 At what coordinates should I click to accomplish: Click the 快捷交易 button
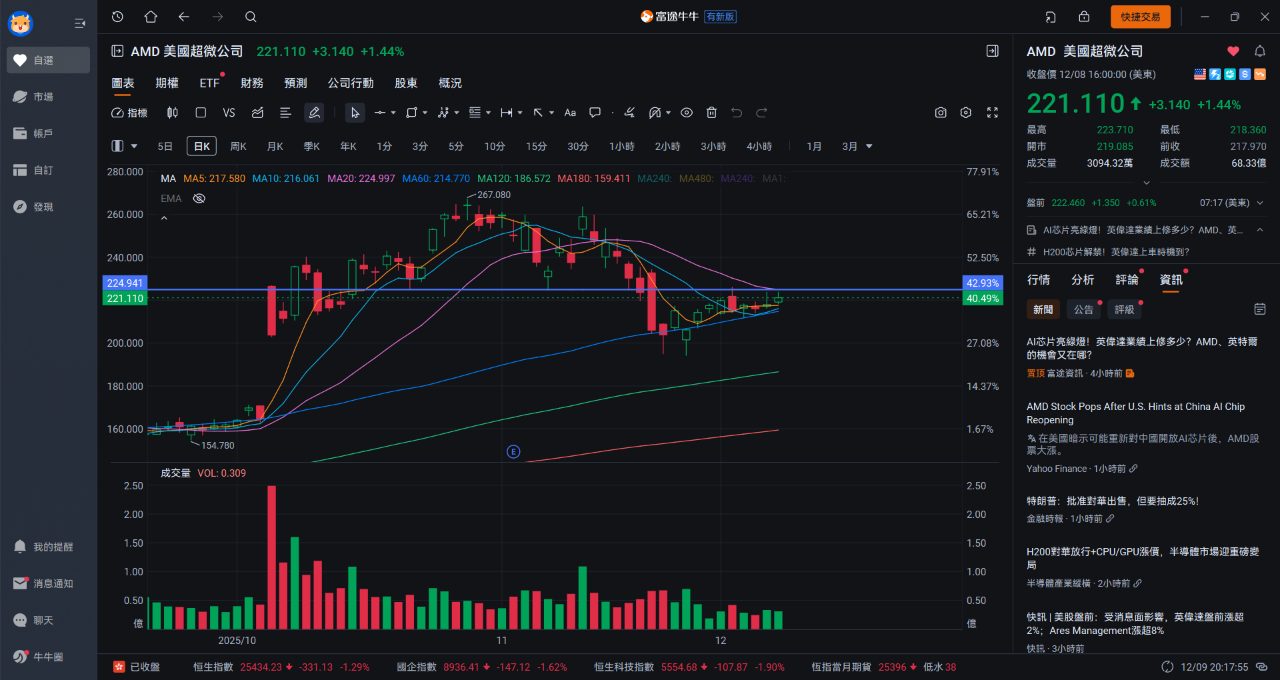click(1140, 16)
